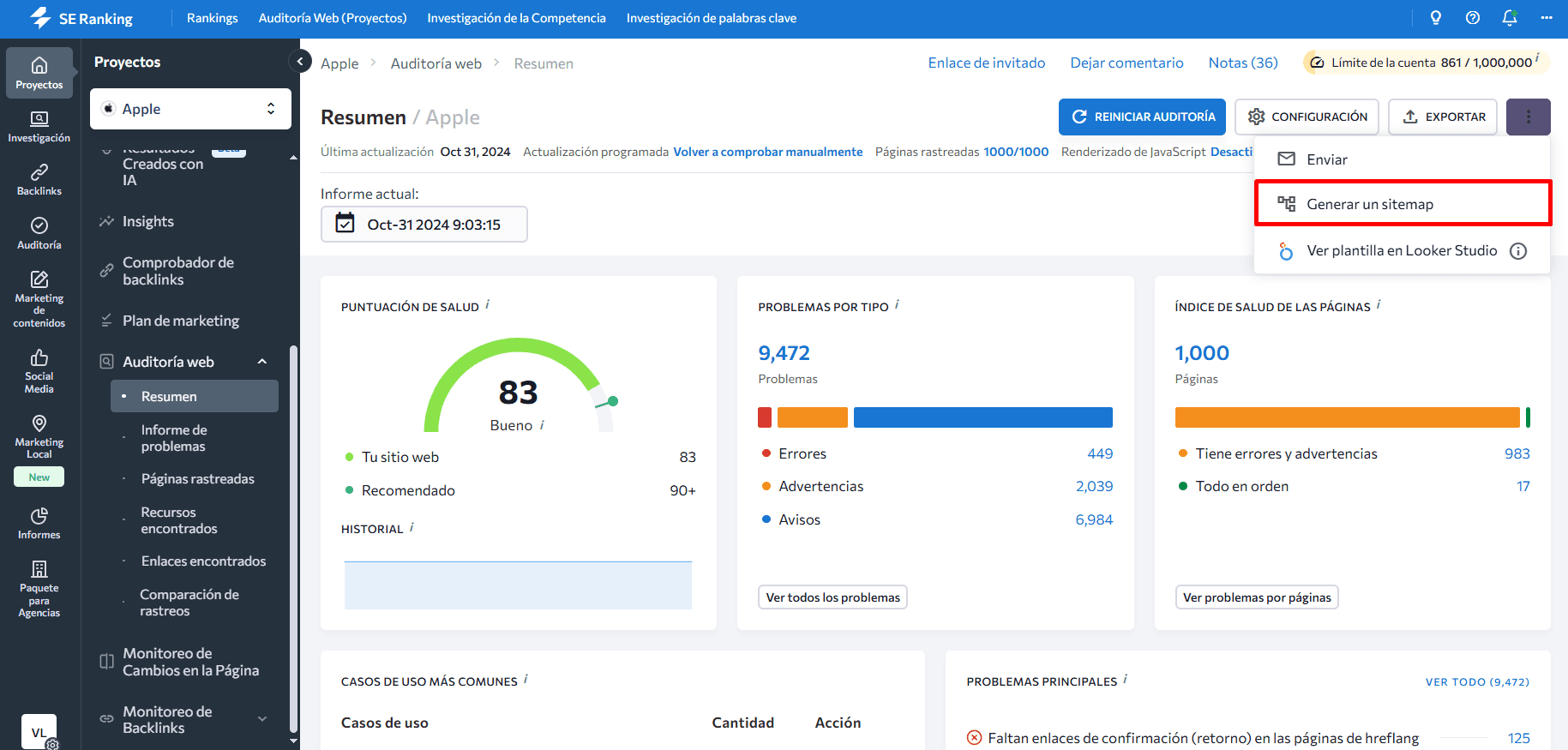The image size is (1568, 750).
Task: Click the blue Avisos bar segment
Action: 983,417
